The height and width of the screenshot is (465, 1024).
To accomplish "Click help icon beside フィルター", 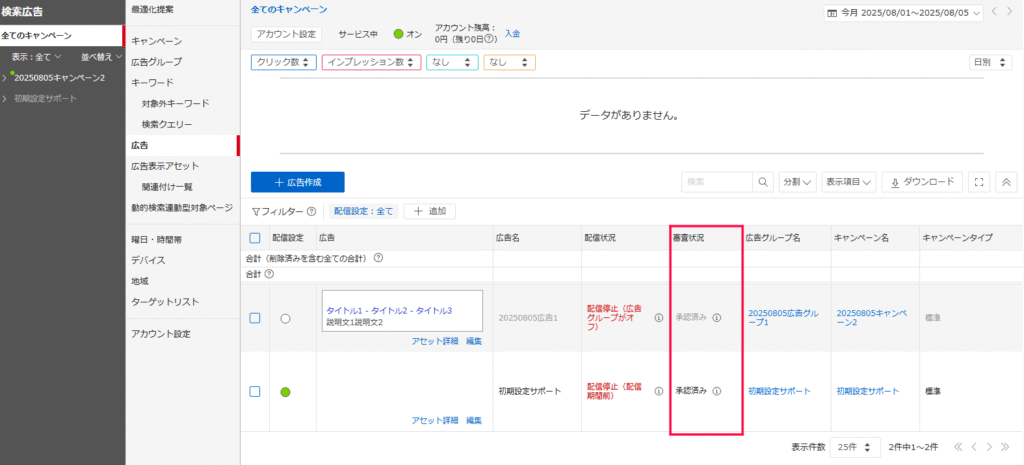I will click(x=312, y=212).
